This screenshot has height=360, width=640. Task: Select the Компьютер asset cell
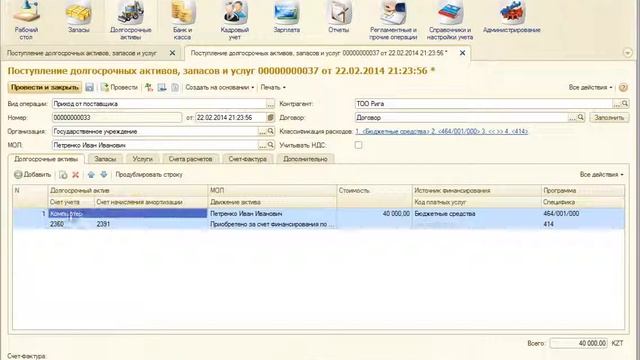(128, 213)
